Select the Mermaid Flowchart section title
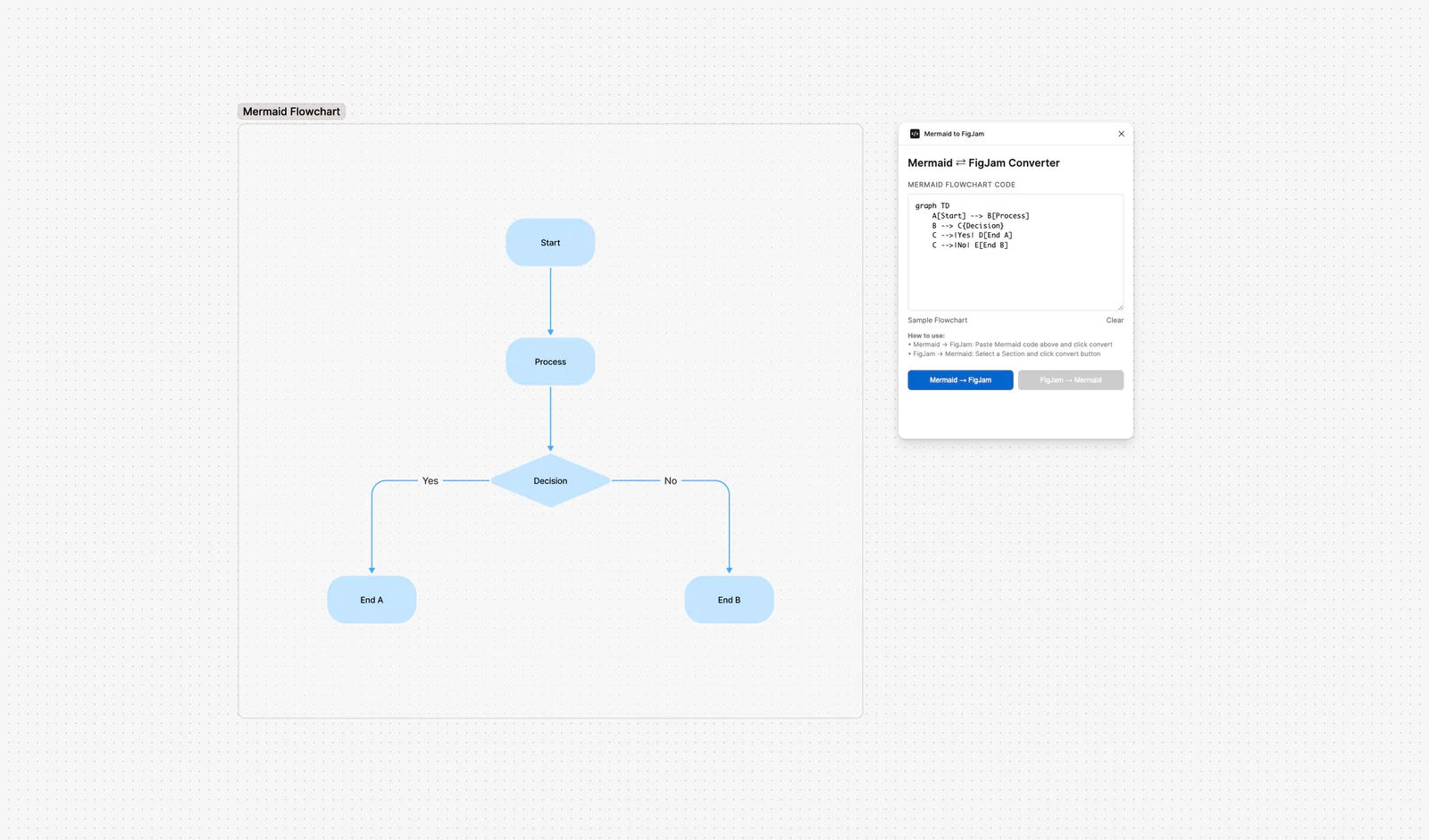 (x=291, y=112)
